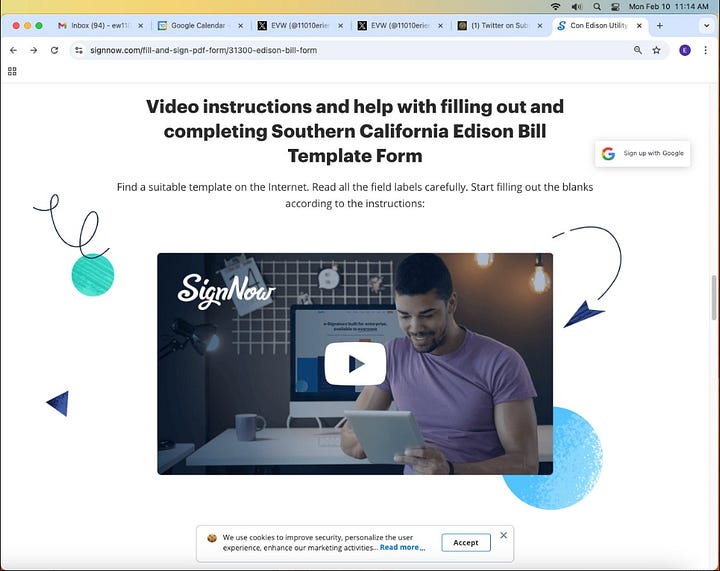Close the second EVW tab
Image resolution: width=720 pixels, height=571 pixels.
pos(441,26)
